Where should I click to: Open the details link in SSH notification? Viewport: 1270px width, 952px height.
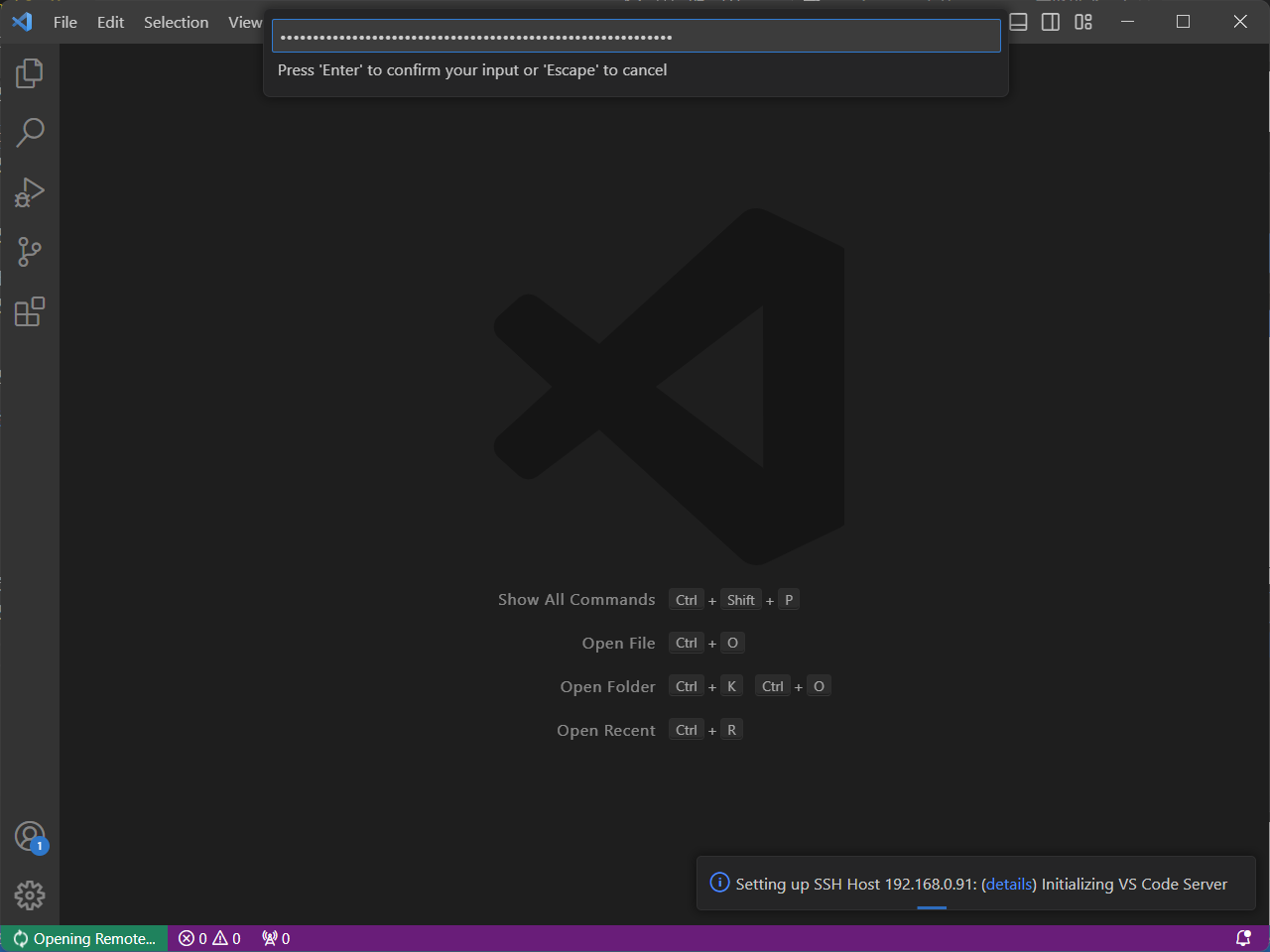coord(1009,884)
